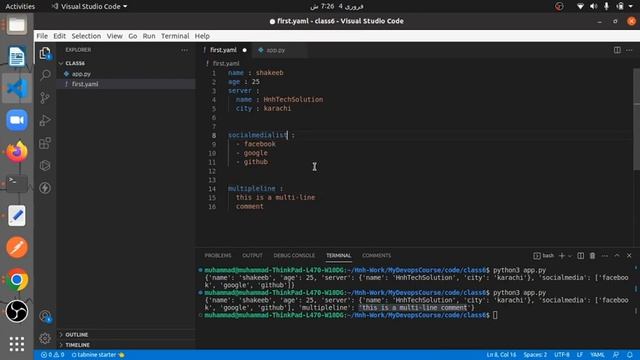Image resolution: width=640 pixels, height=360 pixels.
Task: Open terminal panel more actions ellipsis
Action: point(605,256)
